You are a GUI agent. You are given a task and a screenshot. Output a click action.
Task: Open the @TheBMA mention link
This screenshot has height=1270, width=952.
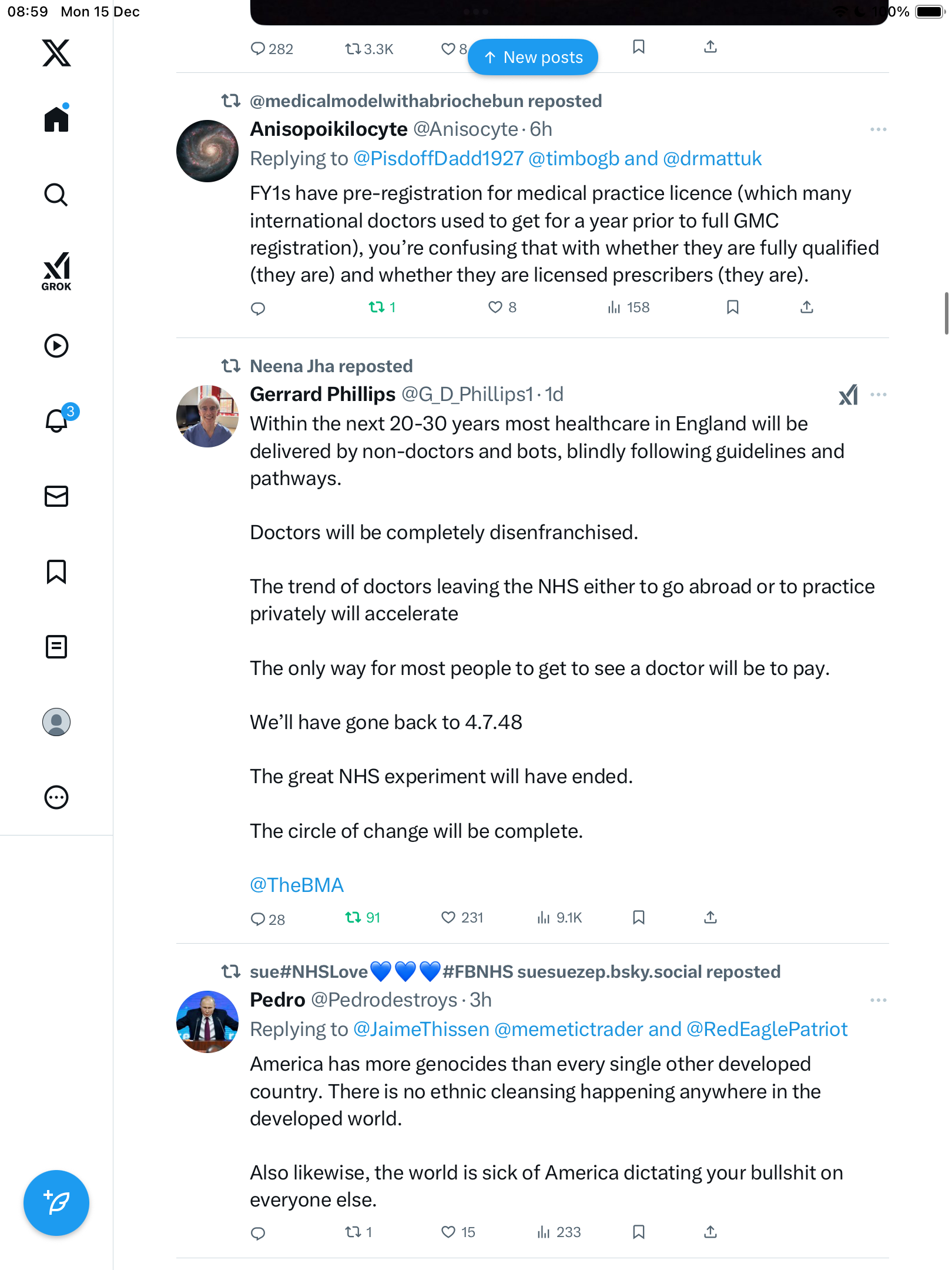click(x=297, y=885)
